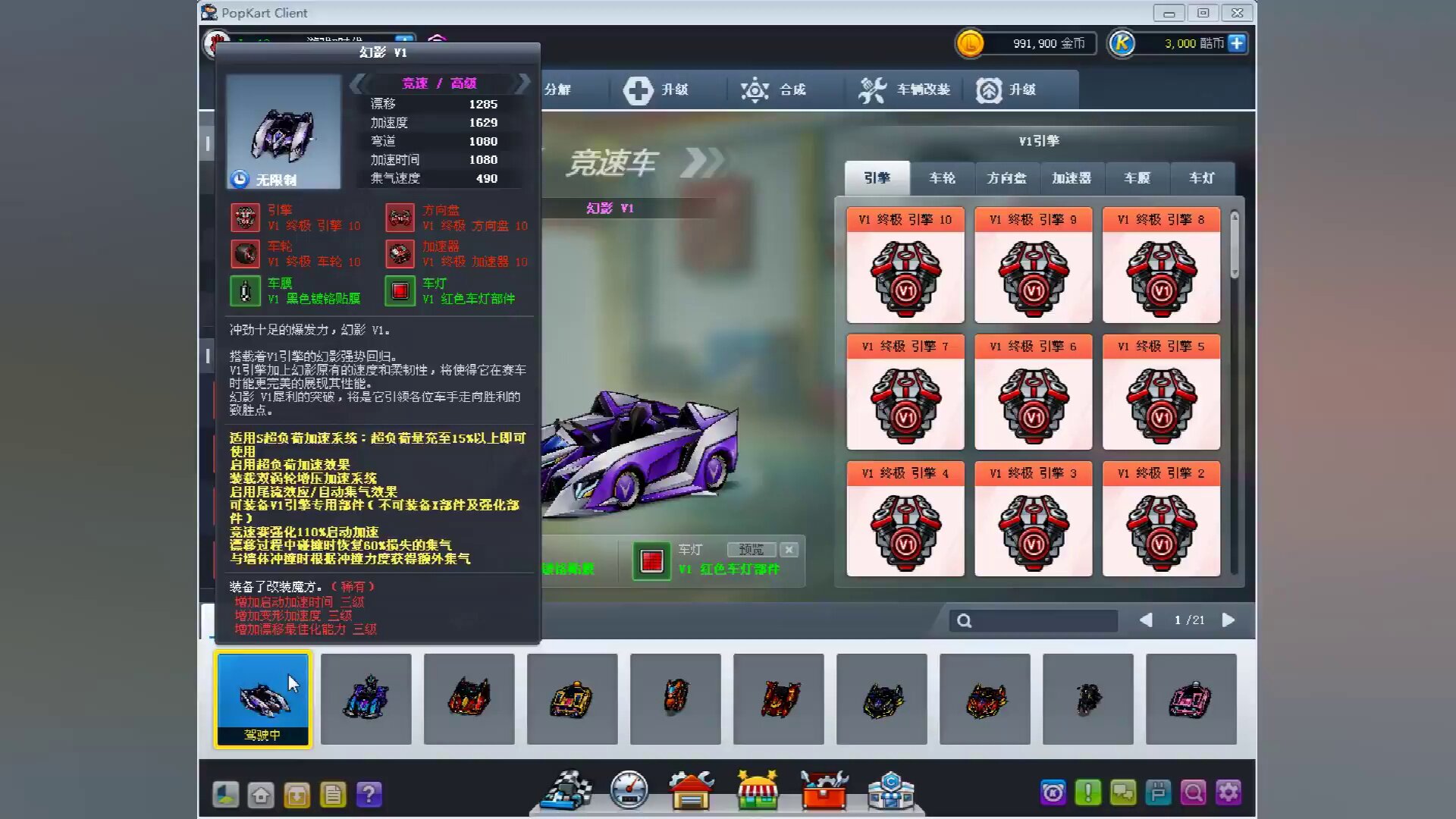The height and width of the screenshot is (819, 1456).
Task: Open the gear settings icon at bottom right
Action: click(1228, 792)
